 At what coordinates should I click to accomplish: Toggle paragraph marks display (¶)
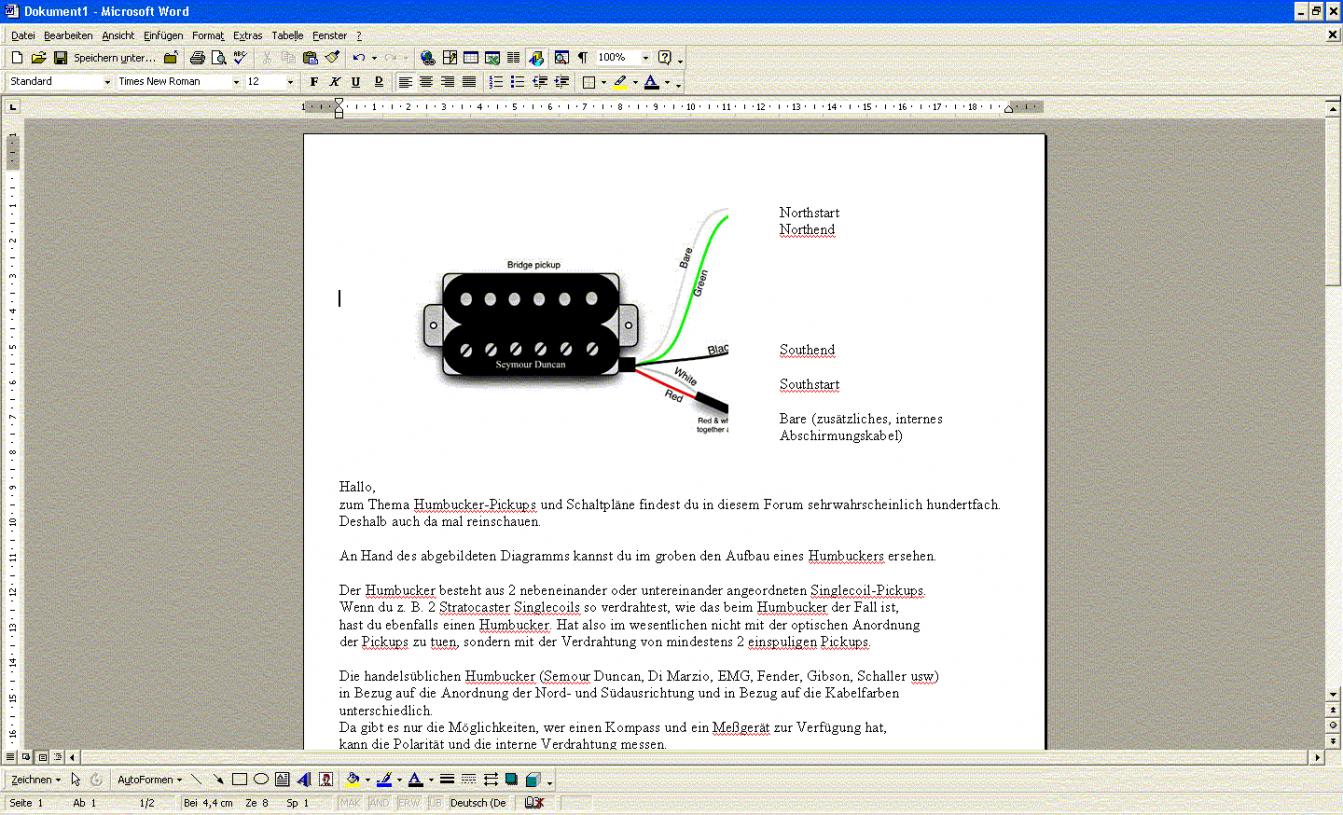(x=583, y=58)
